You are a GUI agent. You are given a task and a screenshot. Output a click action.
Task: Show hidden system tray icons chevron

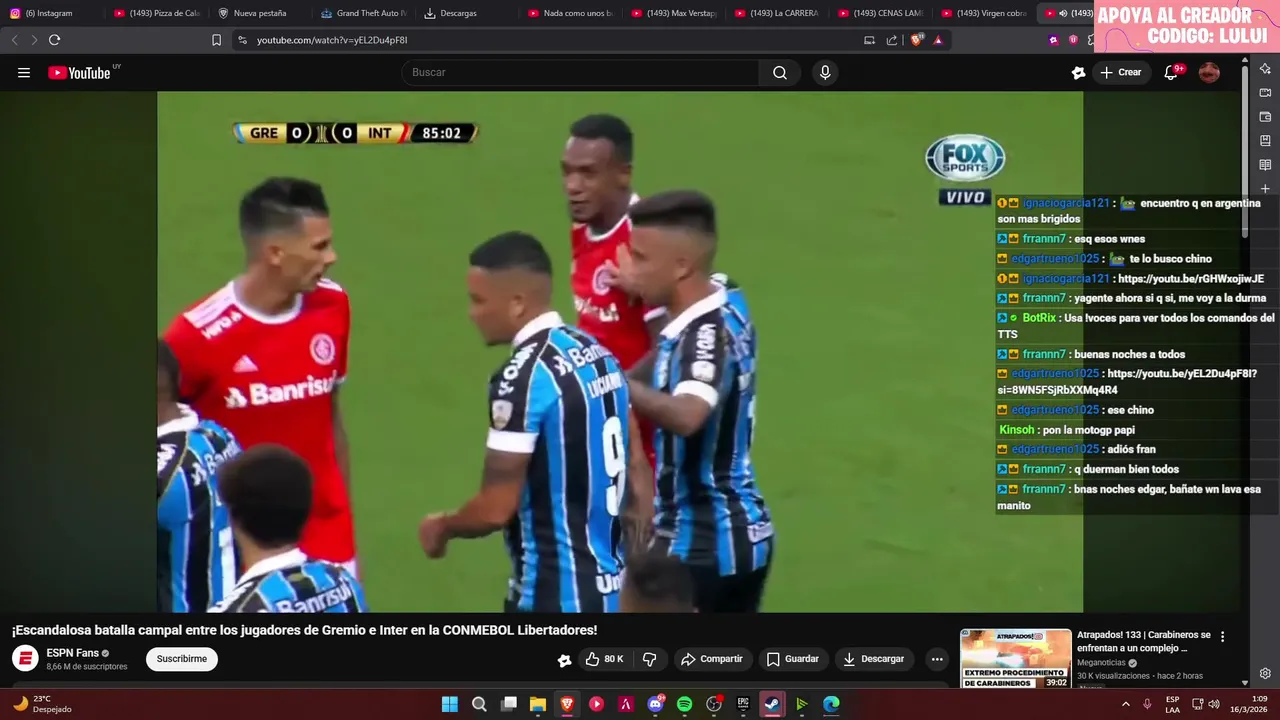[x=1126, y=704]
